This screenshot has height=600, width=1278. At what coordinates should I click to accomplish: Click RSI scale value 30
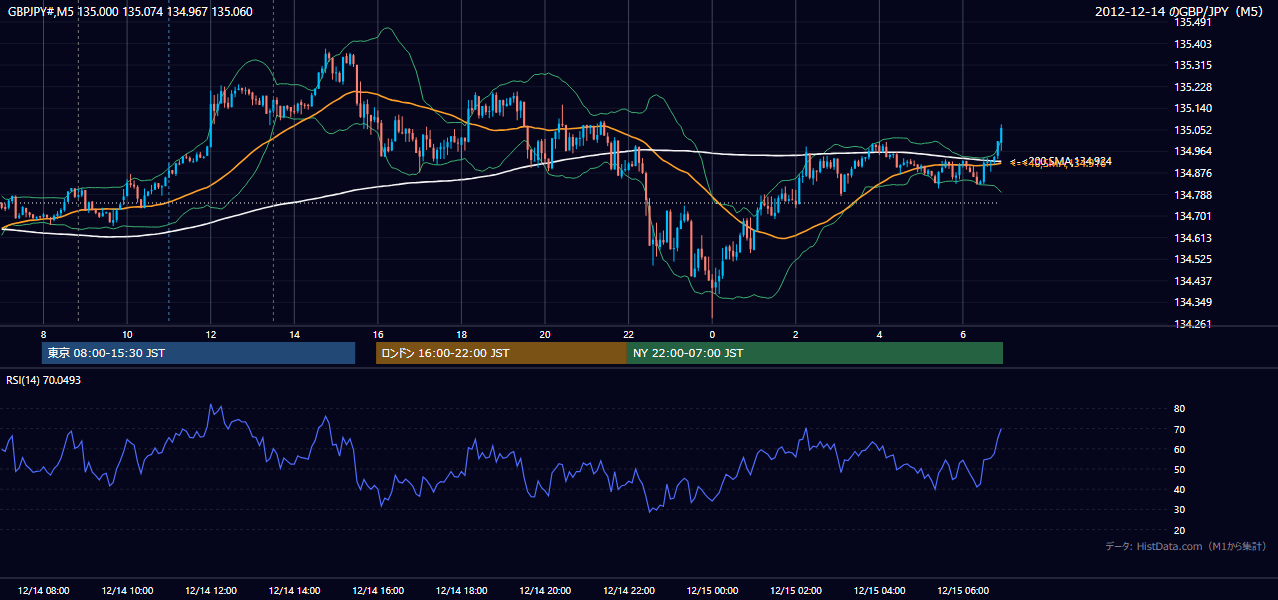1179,510
